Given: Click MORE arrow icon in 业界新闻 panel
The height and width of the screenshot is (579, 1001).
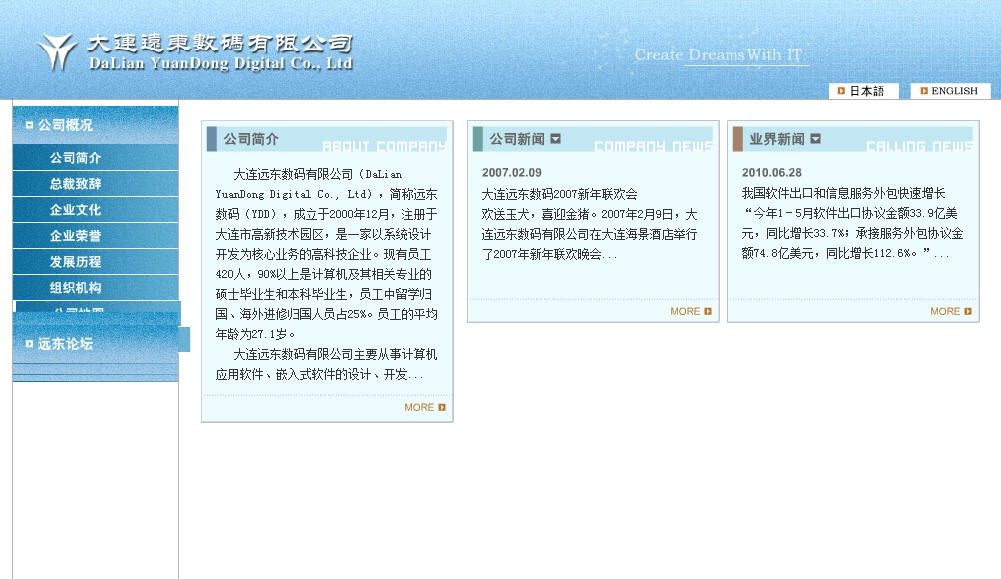Looking at the screenshot, I should [968, 311].
